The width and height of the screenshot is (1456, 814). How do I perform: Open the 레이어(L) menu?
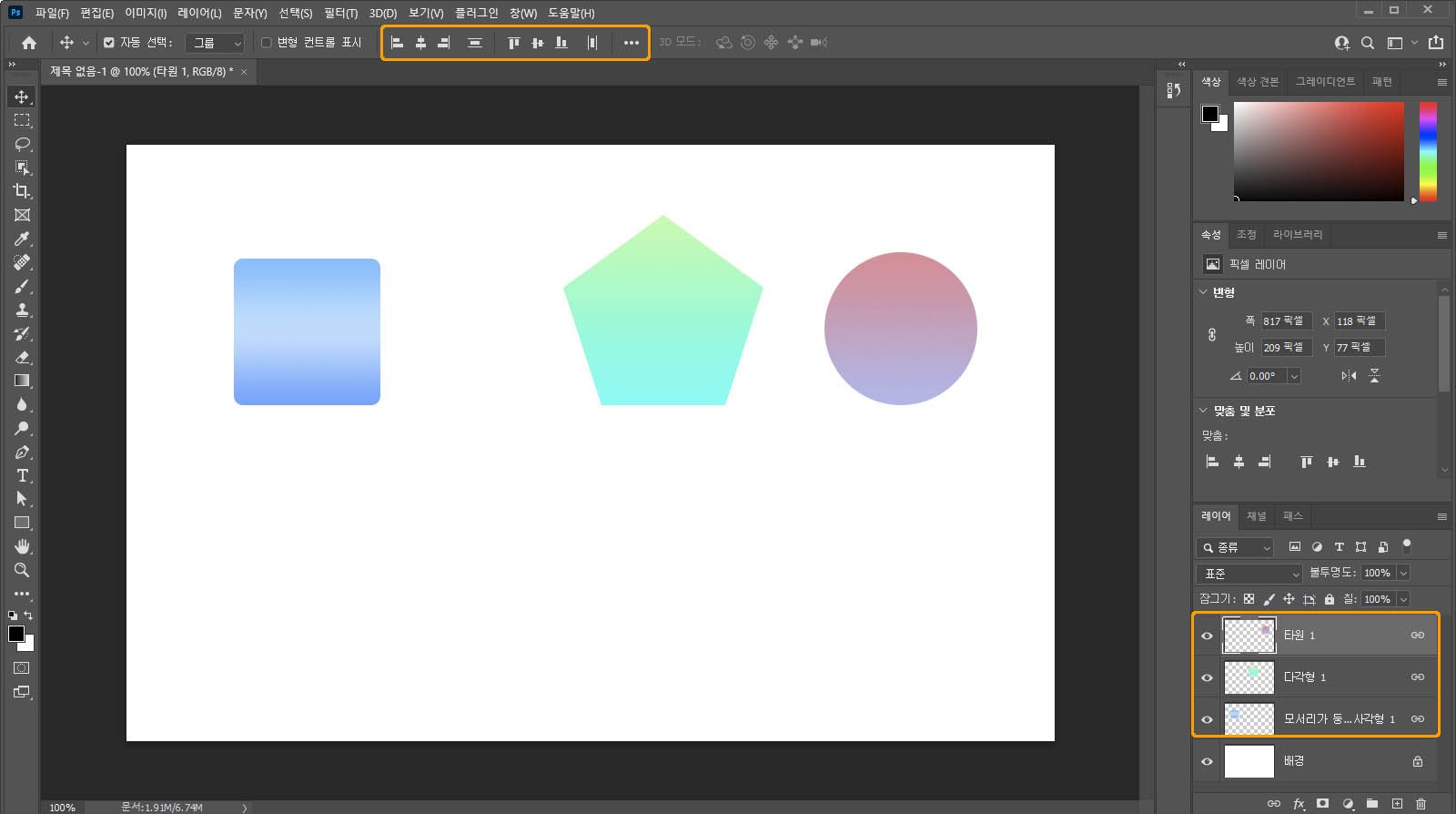tap(199, 13)
